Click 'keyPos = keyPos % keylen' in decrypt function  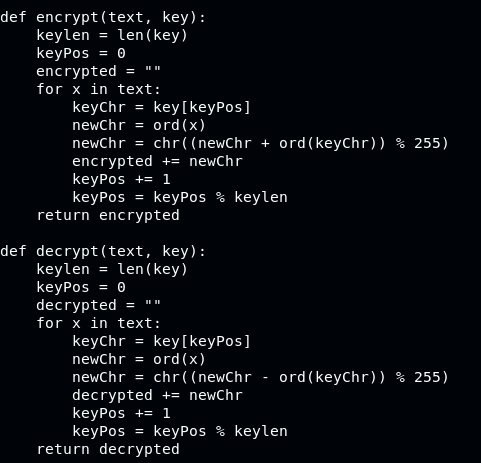point(180,431)
